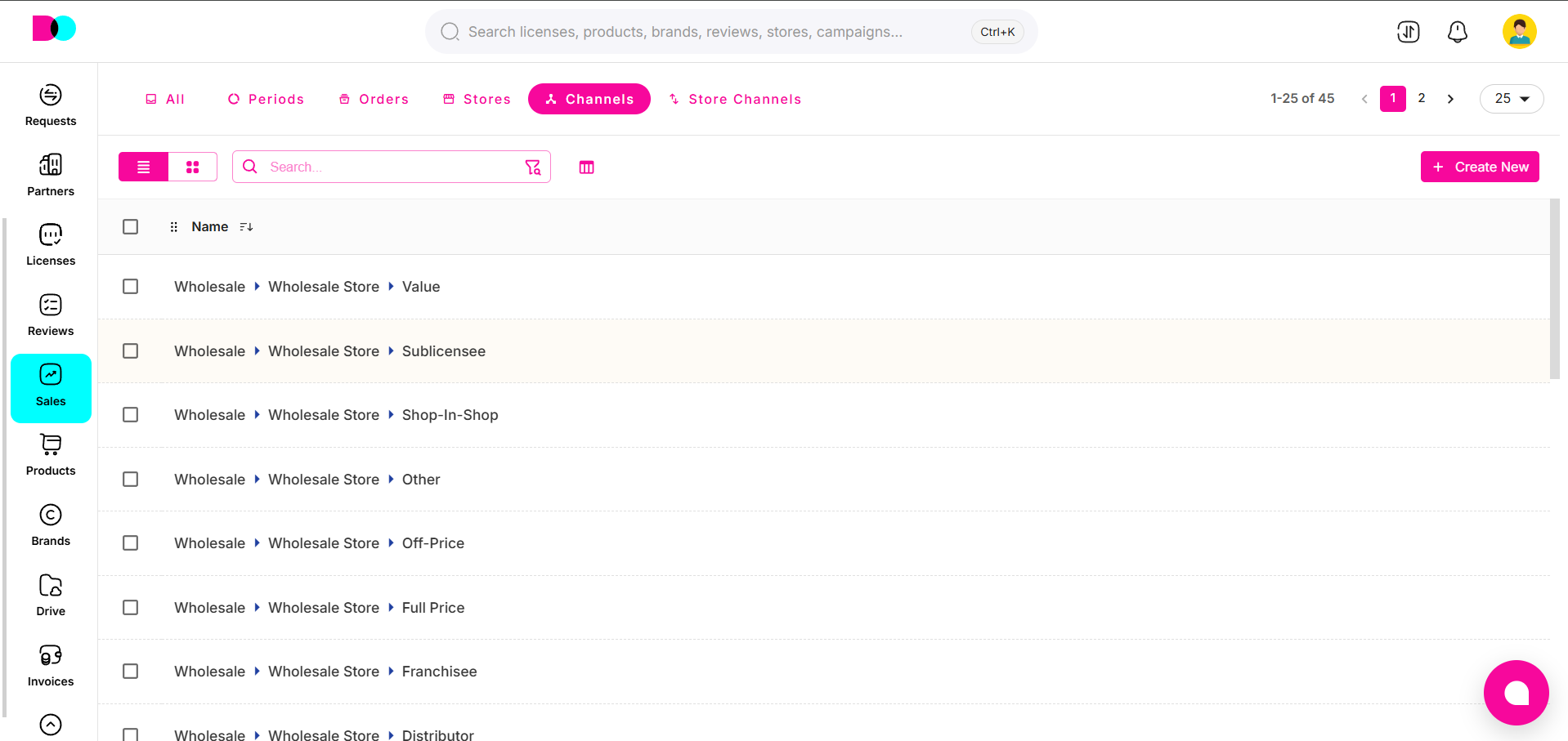
Task: Open the Drive sidebar section
Action: click(x=51, y=596)
